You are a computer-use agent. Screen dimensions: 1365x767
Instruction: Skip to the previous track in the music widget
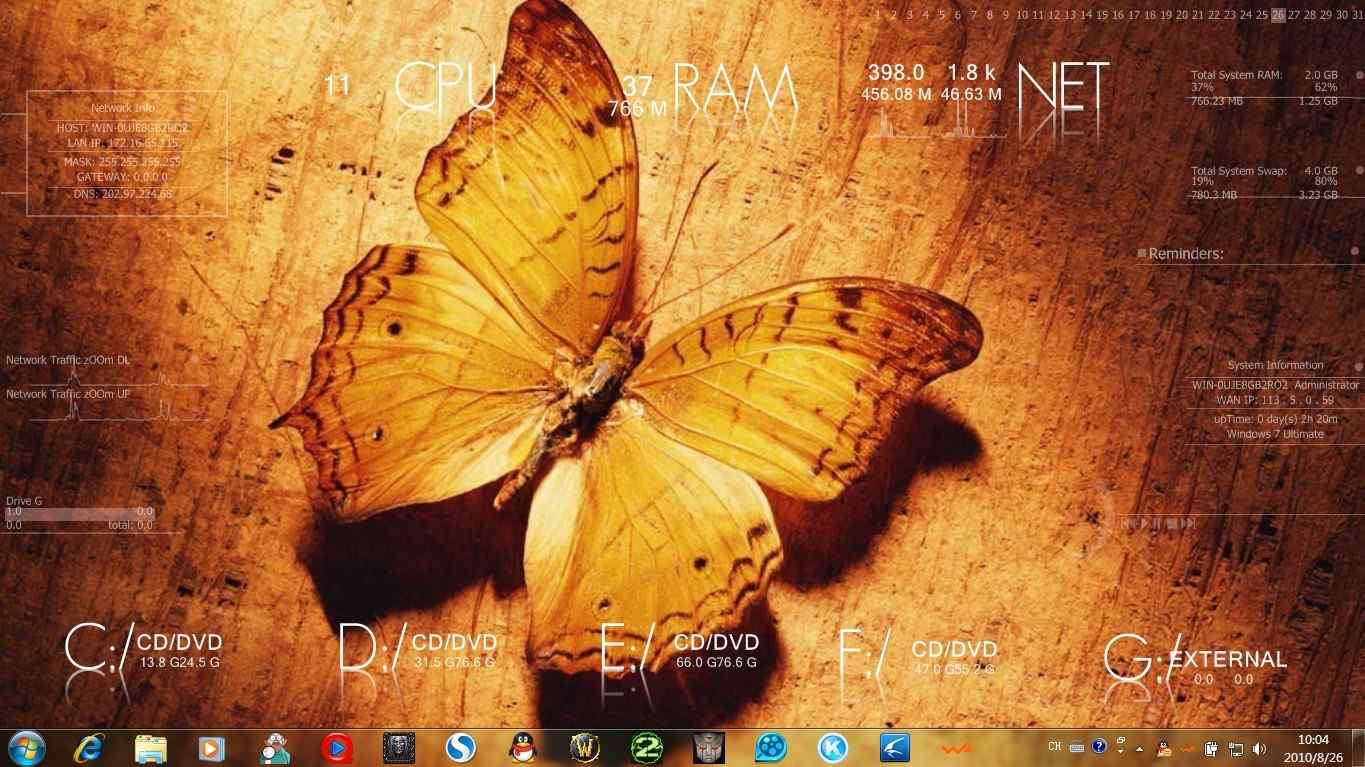(1129, 523)
